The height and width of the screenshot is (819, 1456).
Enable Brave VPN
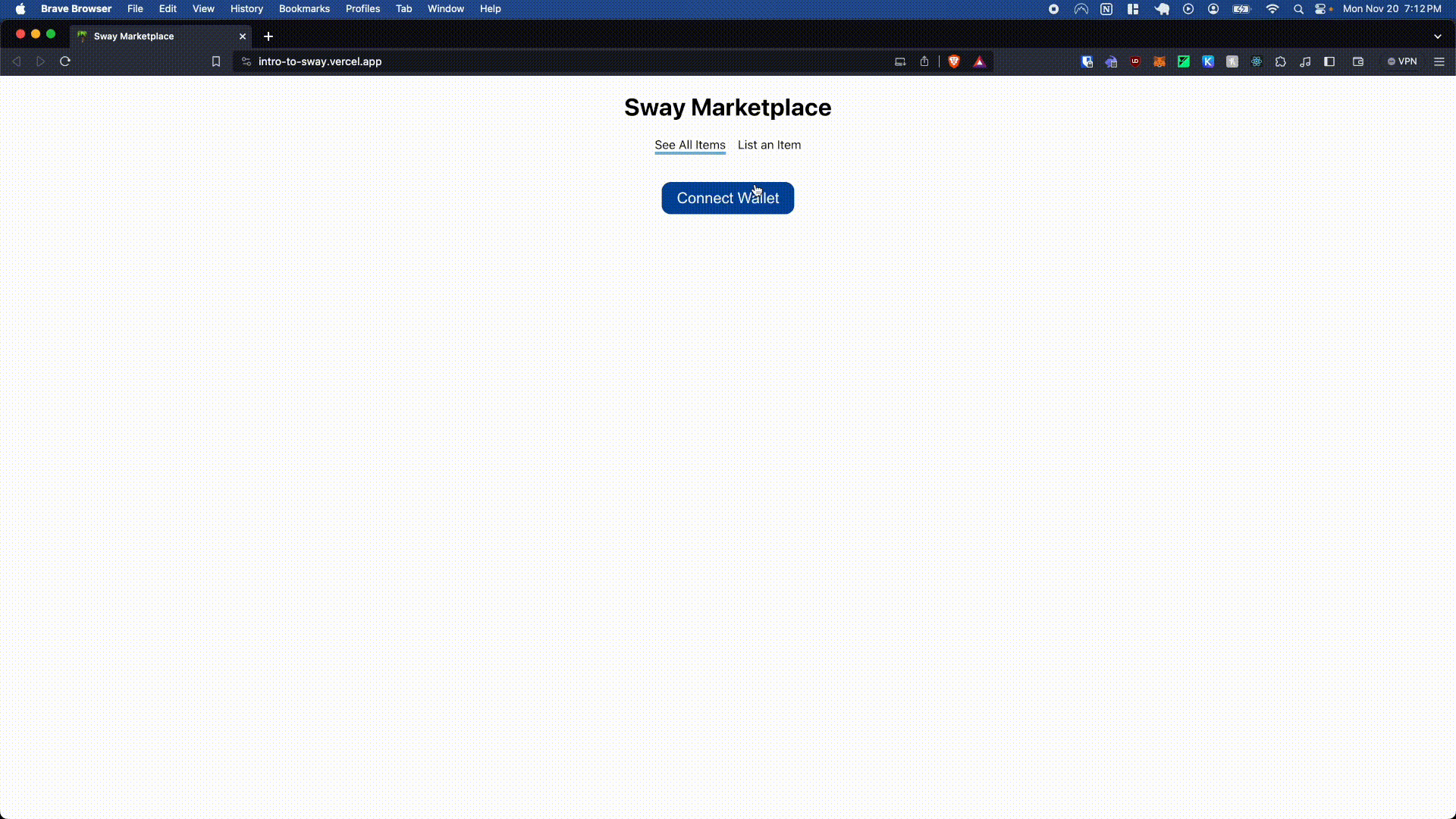(1402, 61)
